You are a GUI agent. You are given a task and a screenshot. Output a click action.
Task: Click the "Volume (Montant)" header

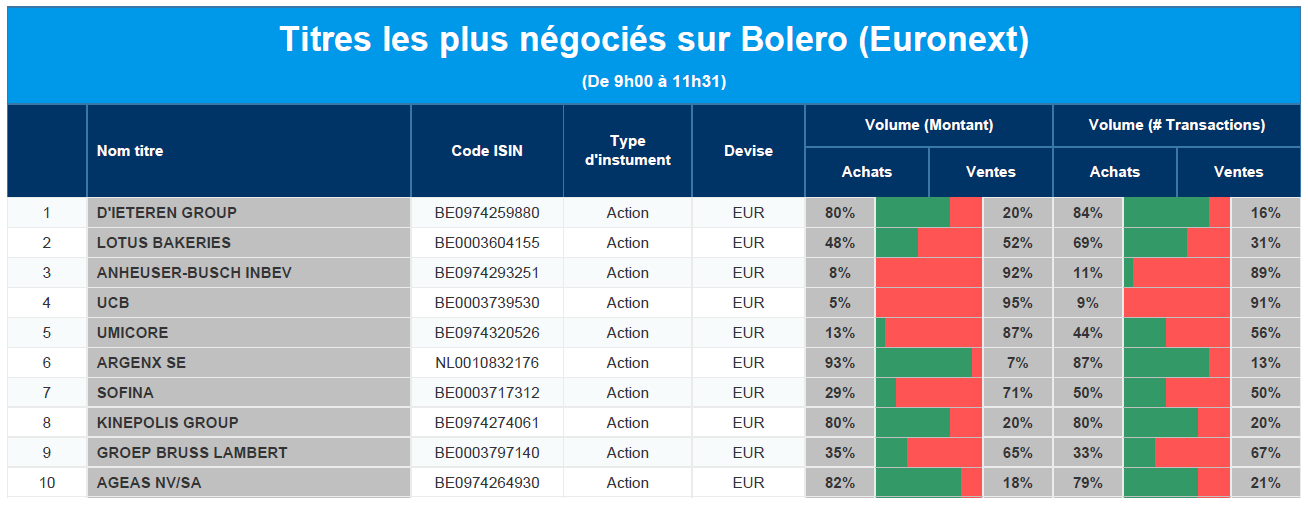click(929, 125)
